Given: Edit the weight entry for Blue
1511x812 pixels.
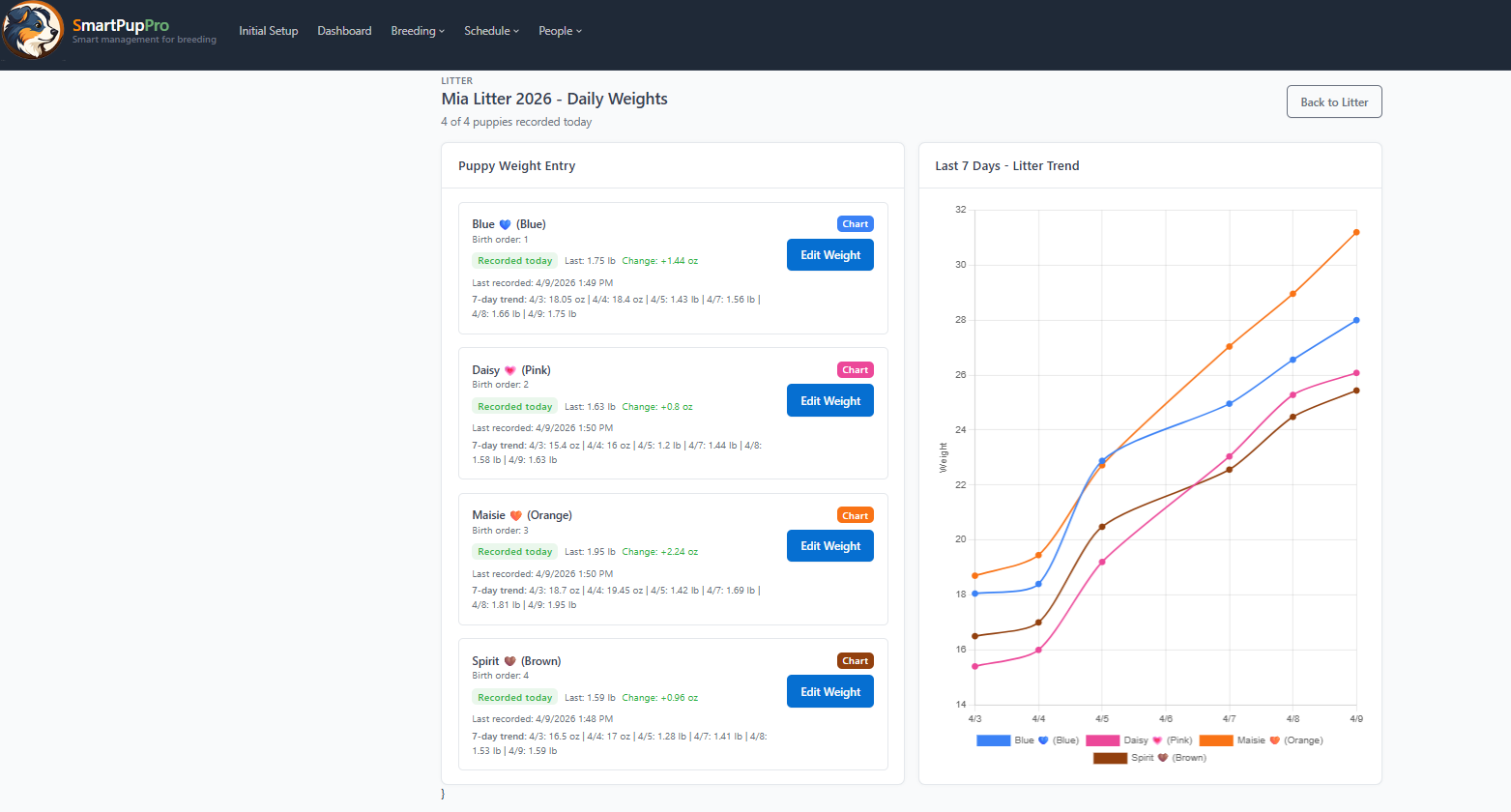Looking at the screenshot, I should pos(829,254).
